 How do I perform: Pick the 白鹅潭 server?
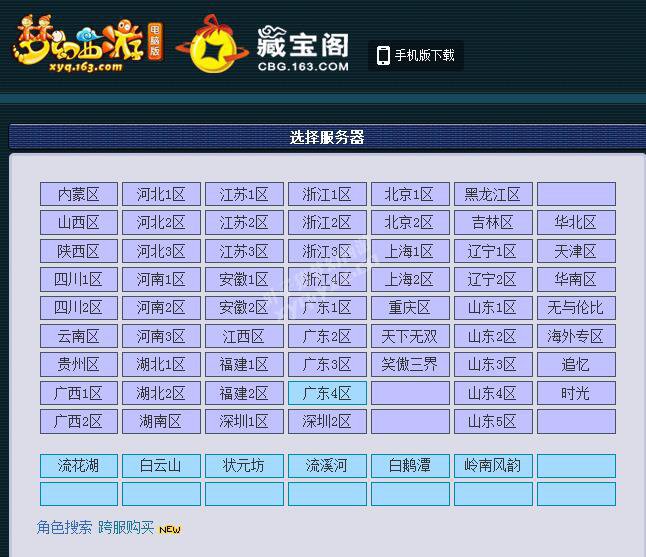pos(410,466)
